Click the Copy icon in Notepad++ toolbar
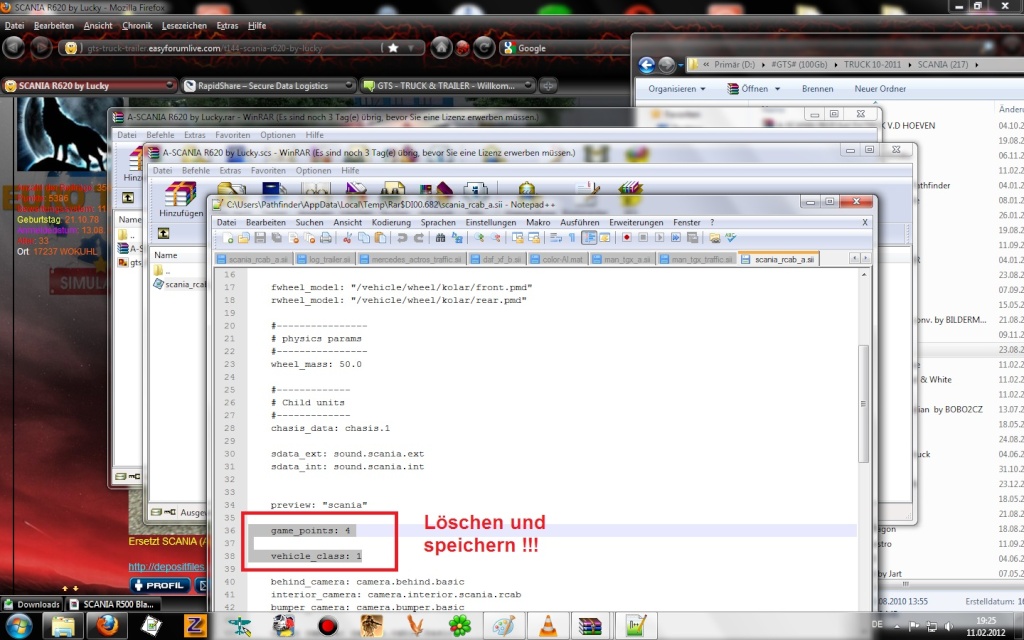Viewport: 1024px width, 640px height. pos(364,238)
